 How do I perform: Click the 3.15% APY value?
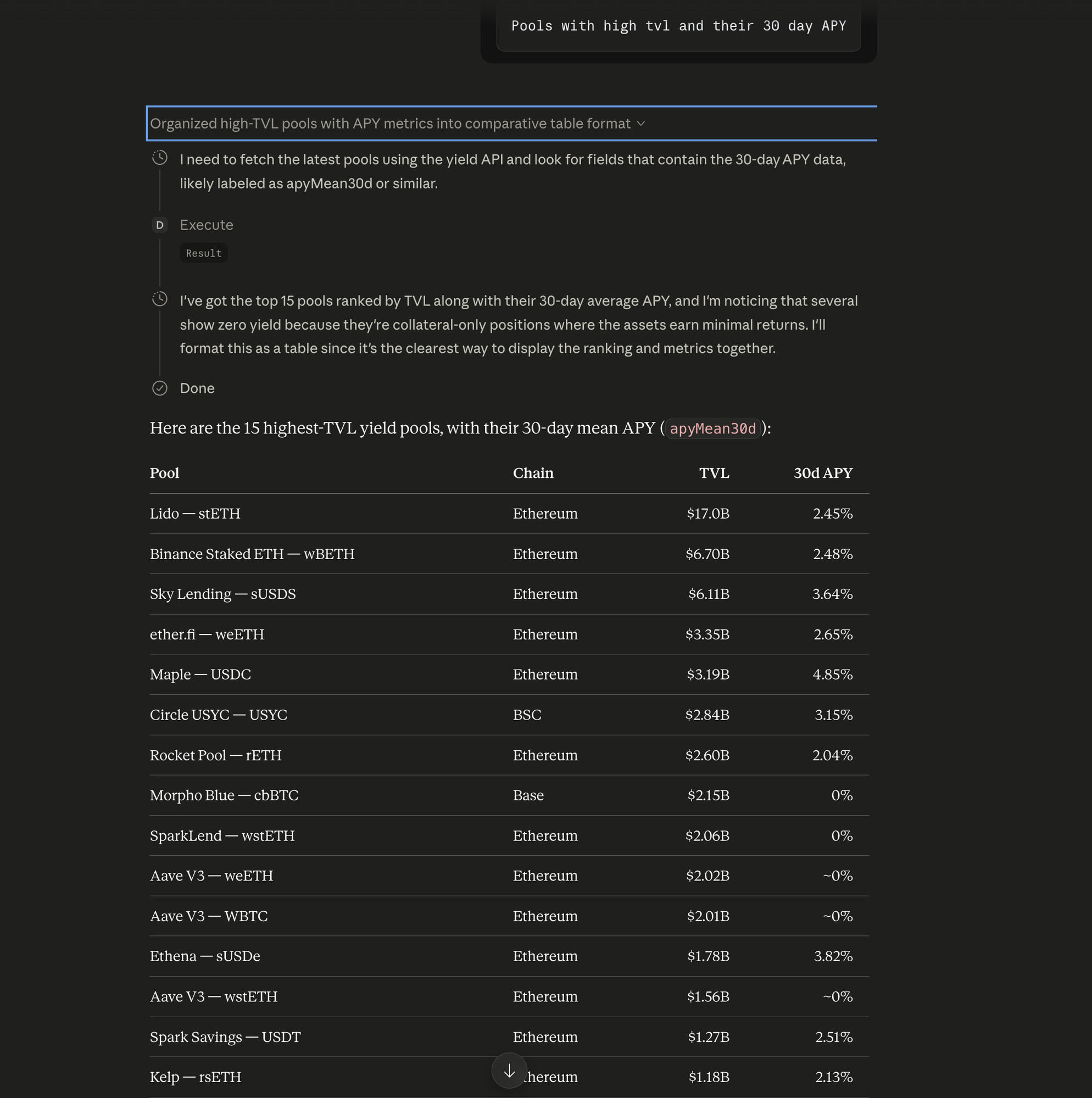click(x=834, y=715)
